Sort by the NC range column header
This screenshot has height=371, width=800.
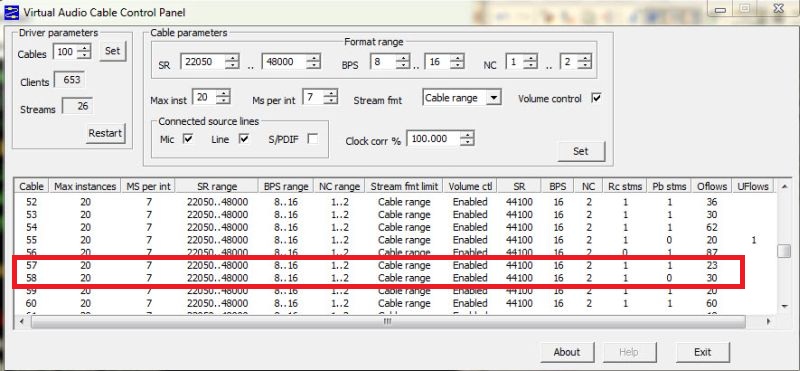click(339, 186)
